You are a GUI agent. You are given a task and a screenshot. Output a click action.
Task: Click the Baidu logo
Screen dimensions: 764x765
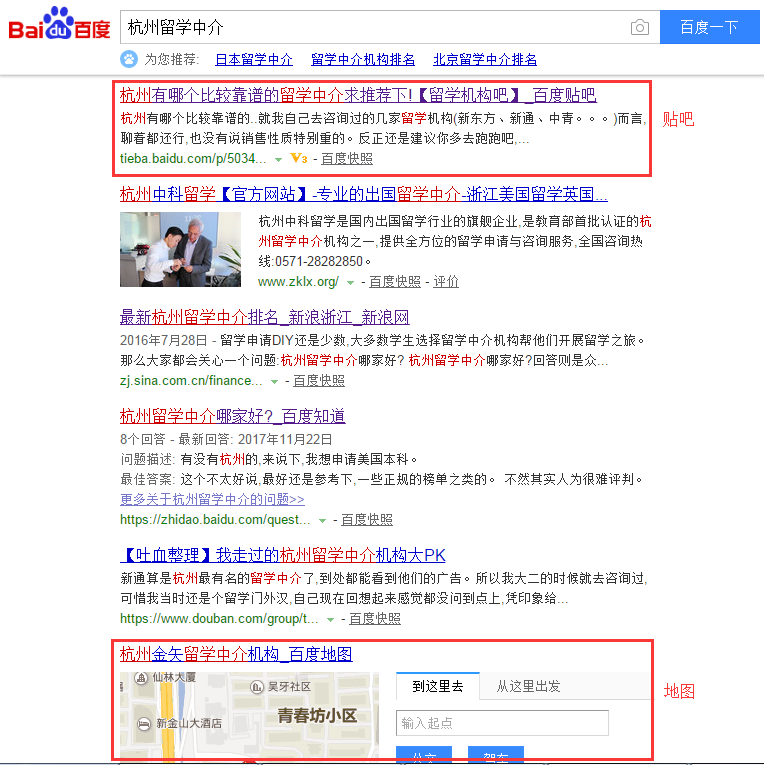(59, 23)
